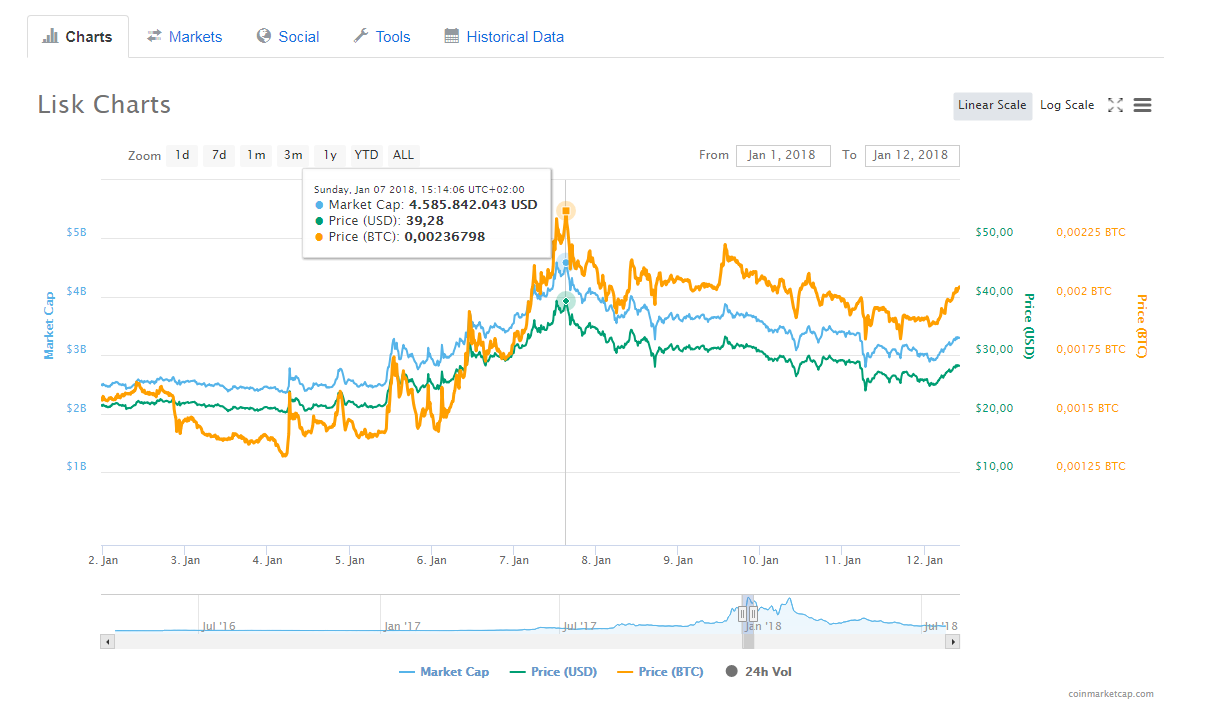Click the To date field
Screen dimensions: 1212x712
[912, 155]
